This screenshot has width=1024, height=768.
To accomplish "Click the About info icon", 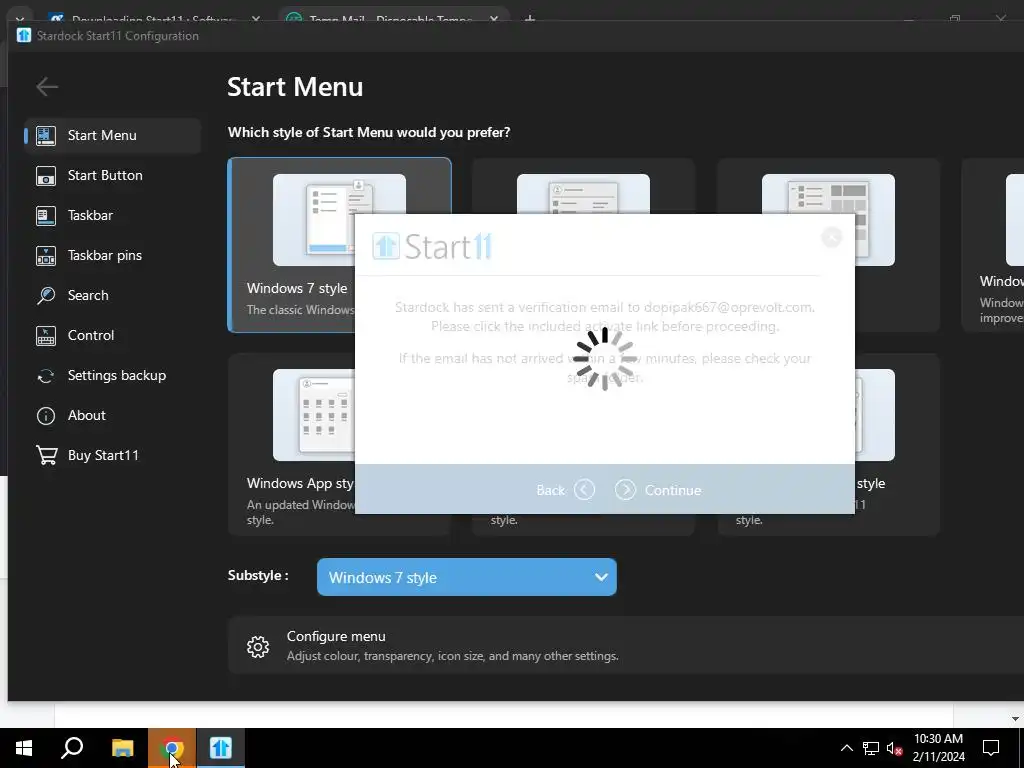I will pos(46,415).
